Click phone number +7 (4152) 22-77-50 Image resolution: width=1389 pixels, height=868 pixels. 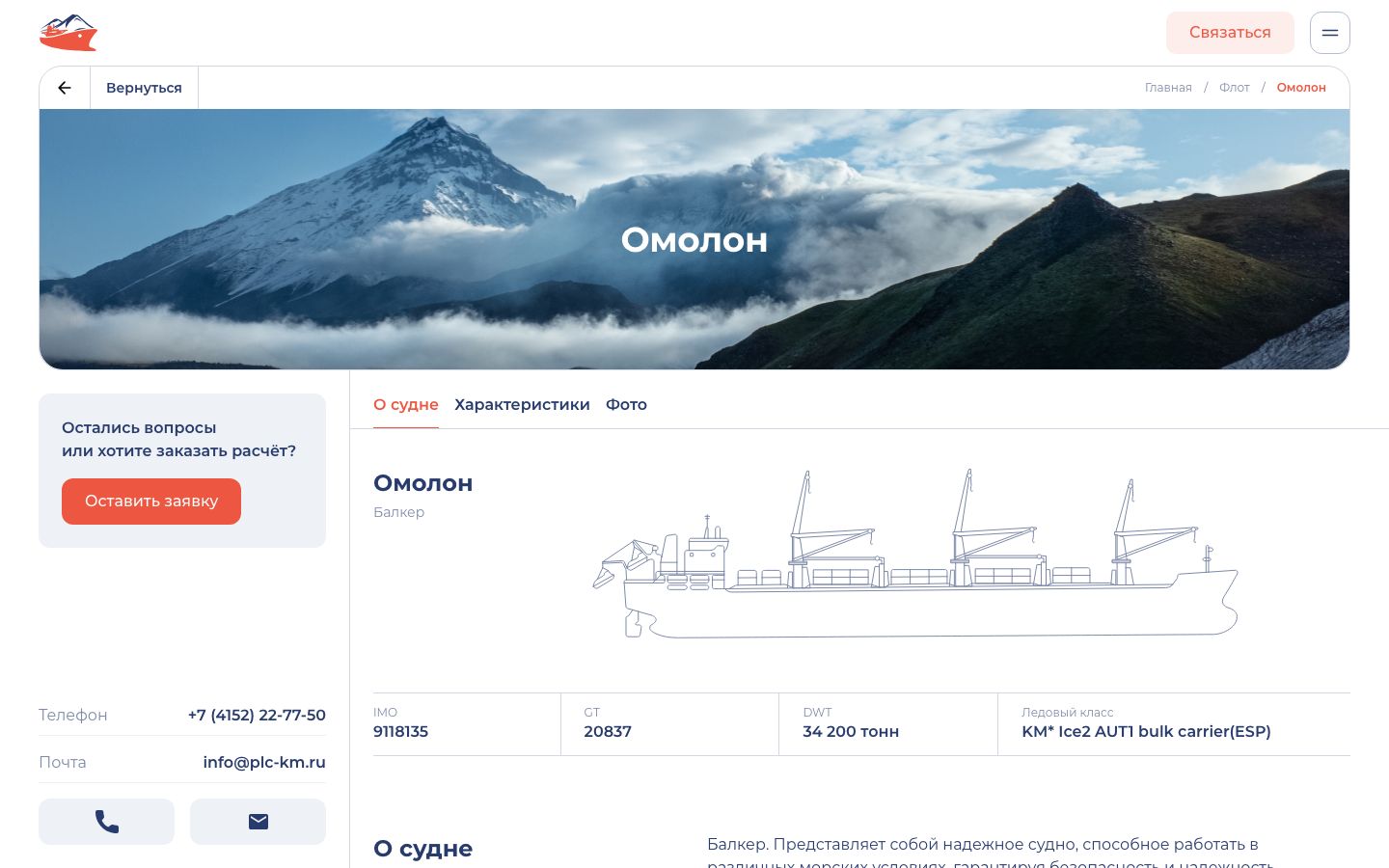(x=257, y=716)
